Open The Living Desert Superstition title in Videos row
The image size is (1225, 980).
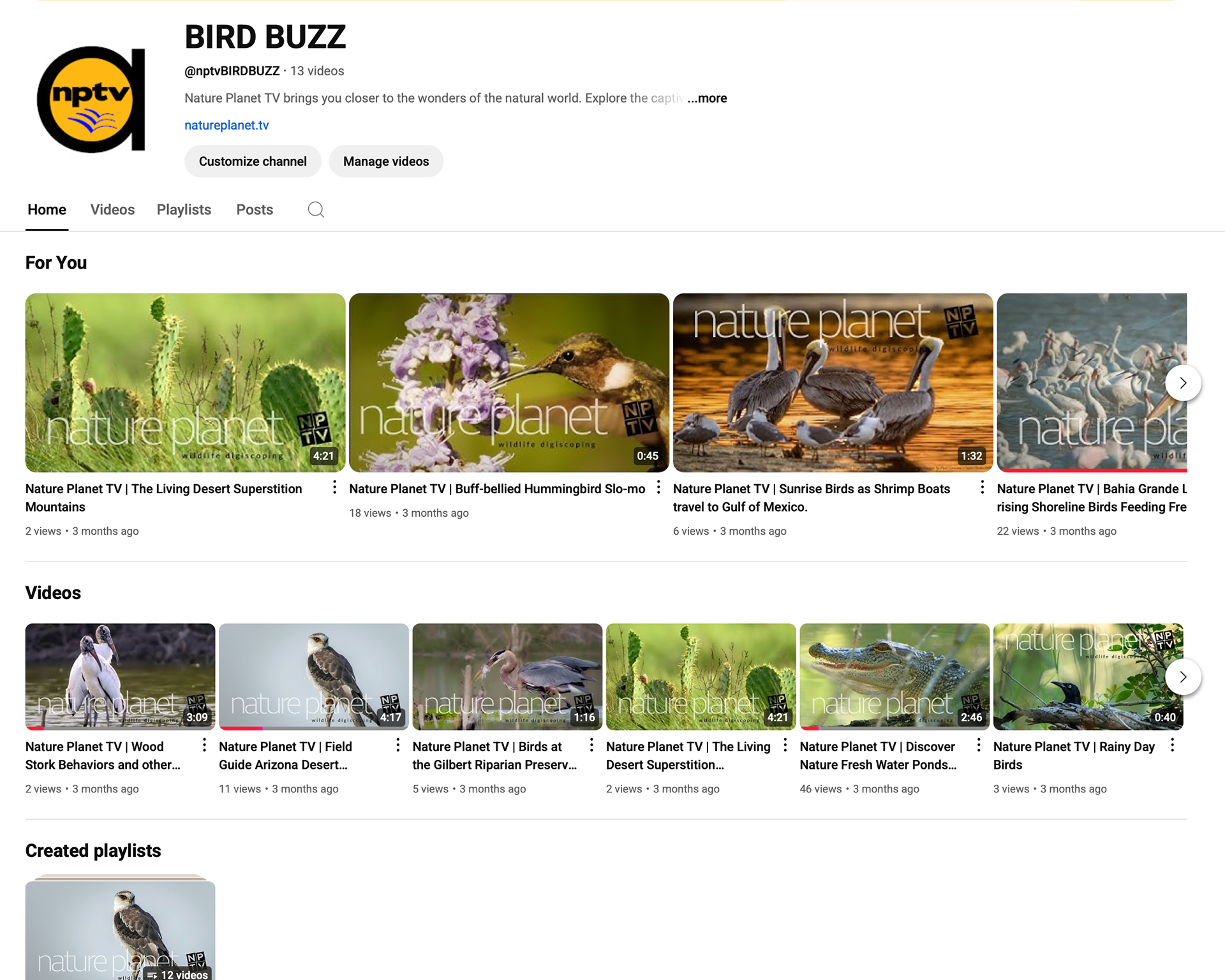click(688, 755)
